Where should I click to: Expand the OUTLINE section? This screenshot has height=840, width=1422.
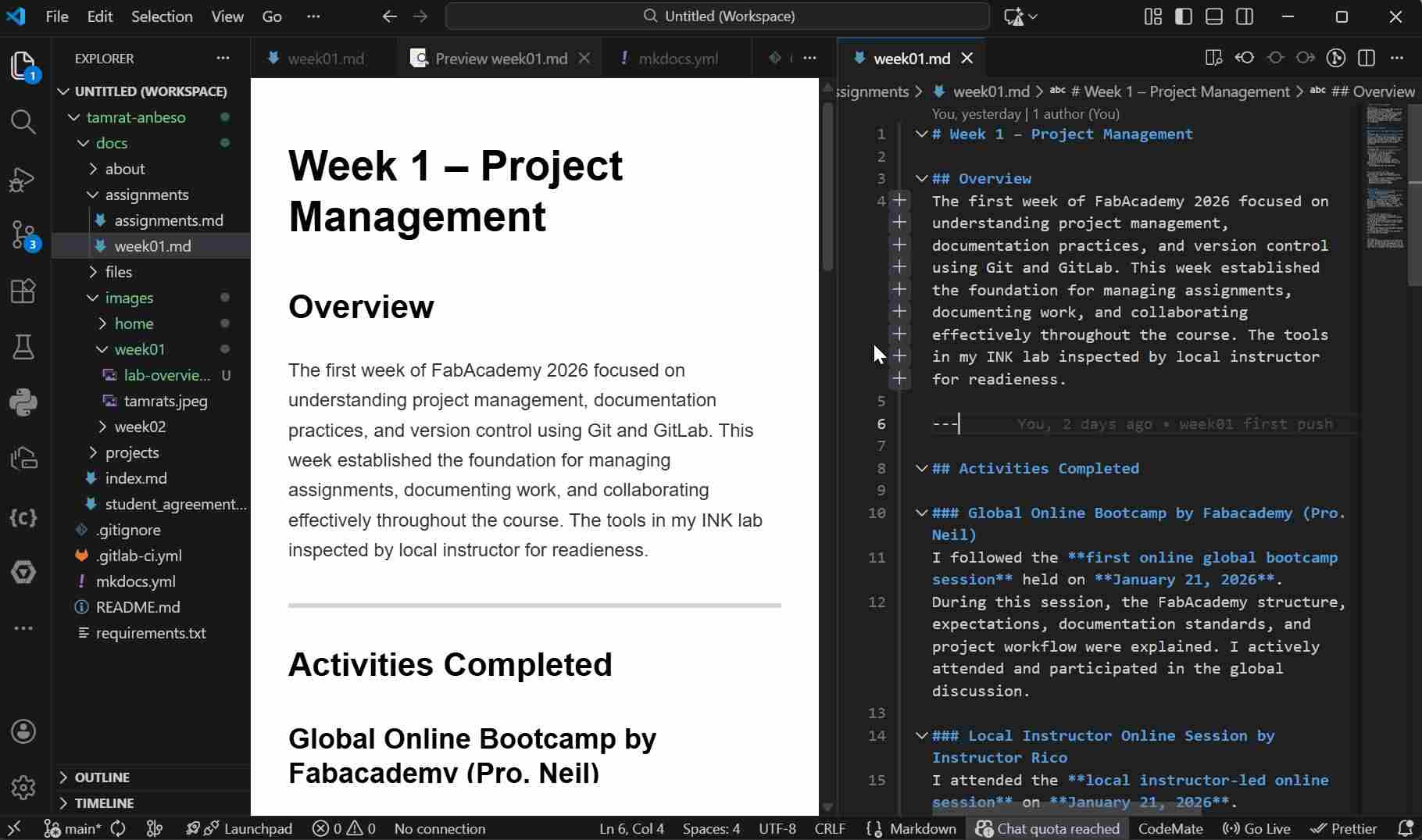[102, 777]
